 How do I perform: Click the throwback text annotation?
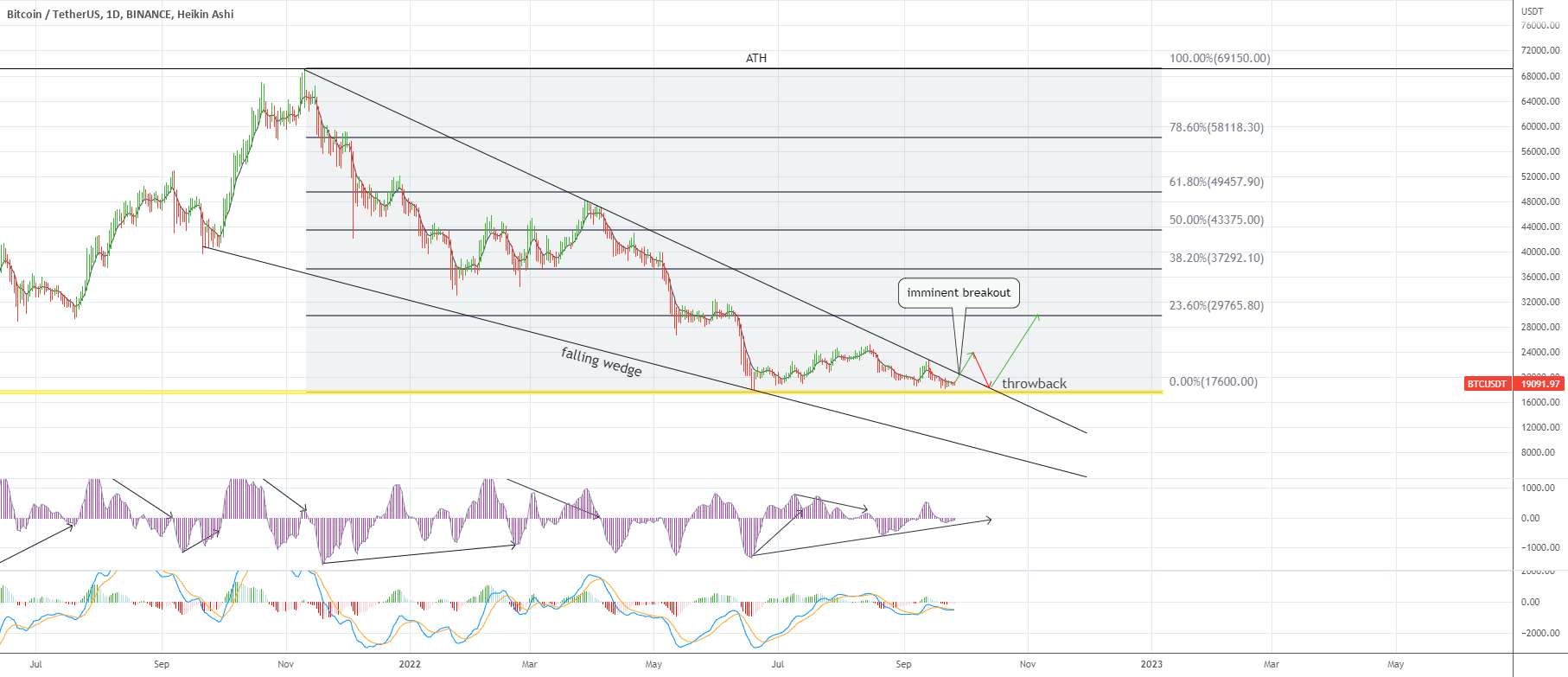pos(1034,383)
